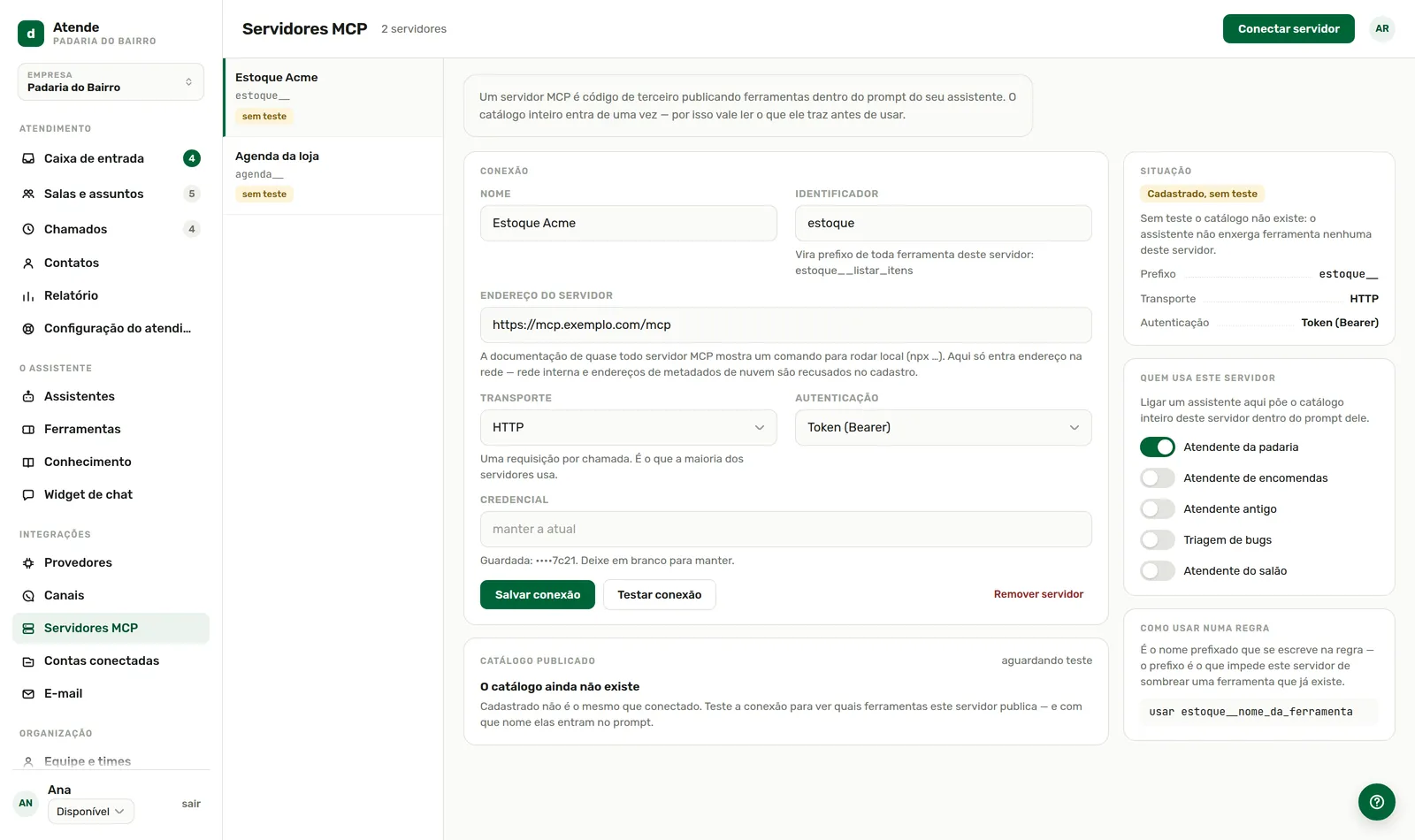Click the Atende green logo icon
Viewport: 1415px width, 840px height.
pyautogui.click(x=31, y=34)
